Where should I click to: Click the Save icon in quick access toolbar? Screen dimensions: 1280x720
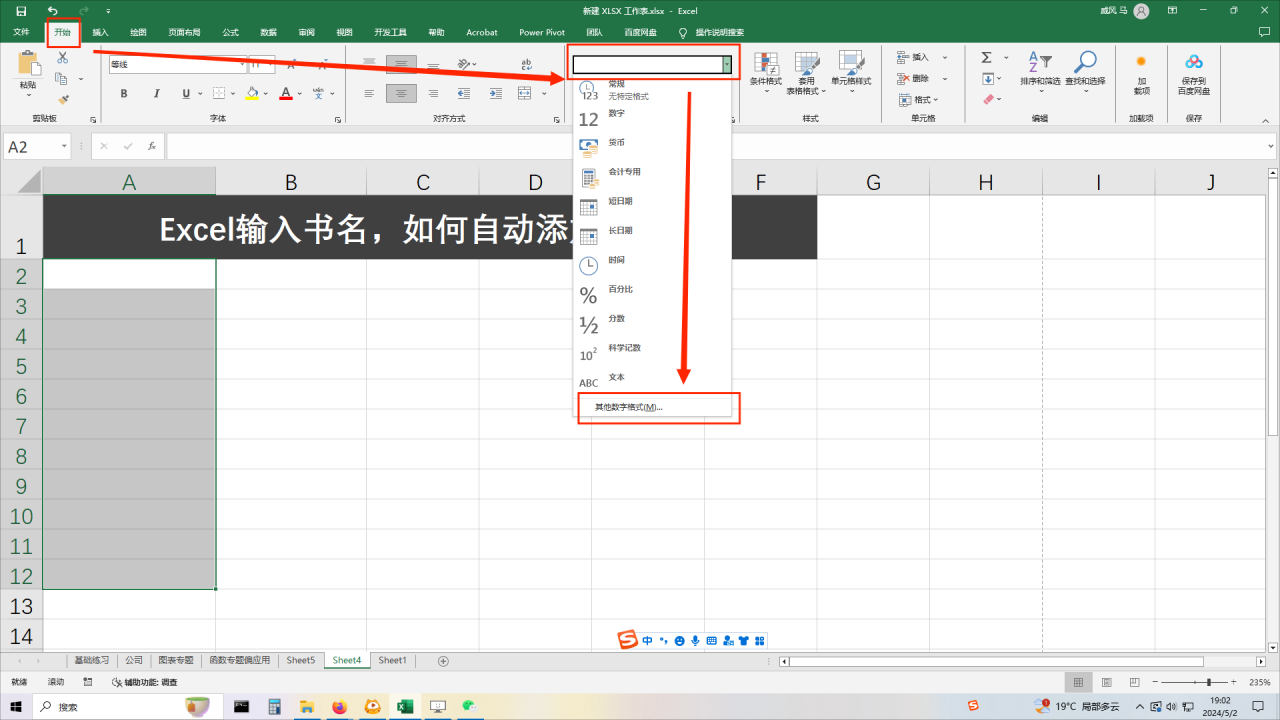click(21, 10)
